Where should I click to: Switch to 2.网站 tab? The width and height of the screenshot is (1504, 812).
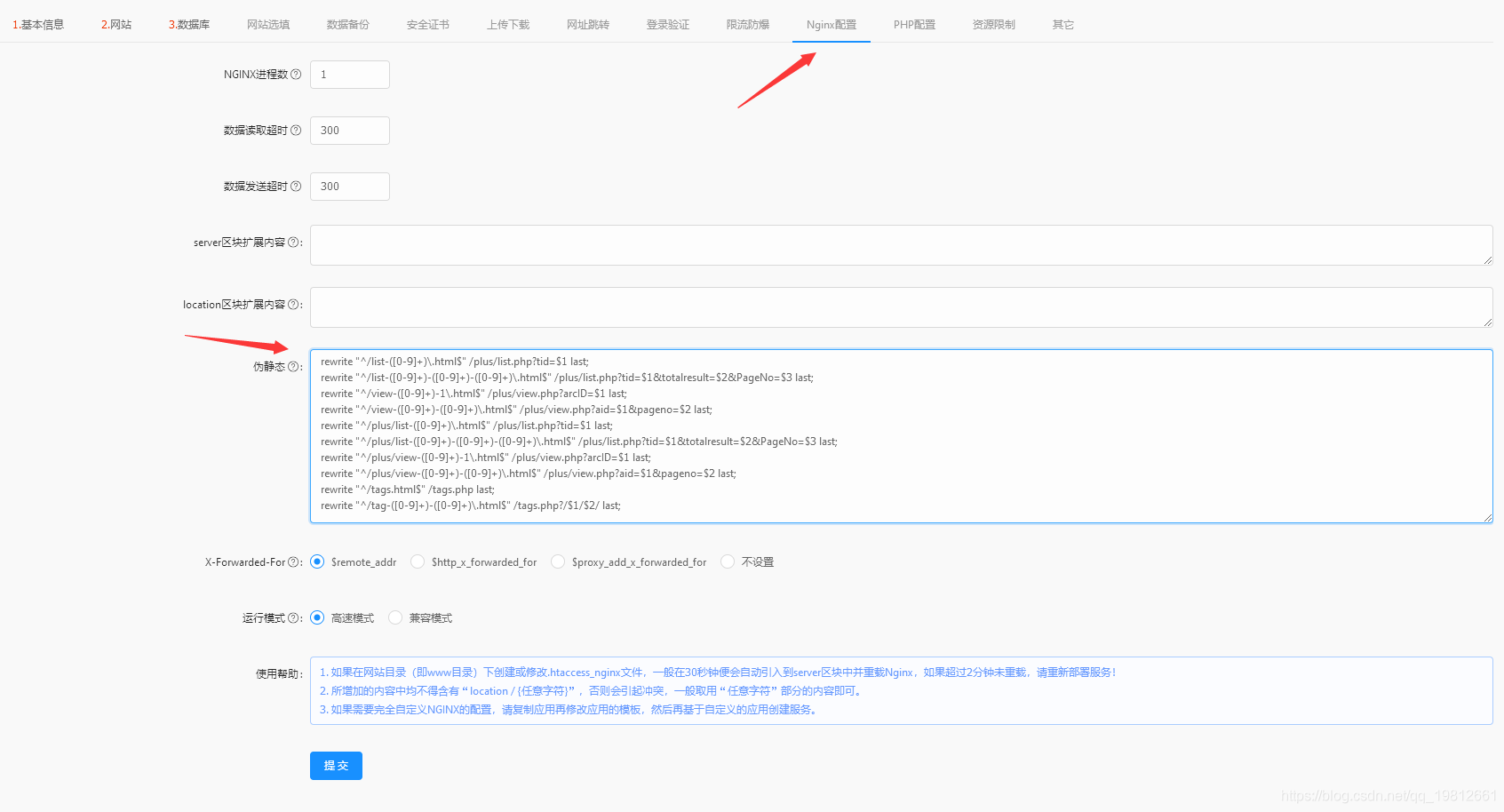click(x=116, y=25)
